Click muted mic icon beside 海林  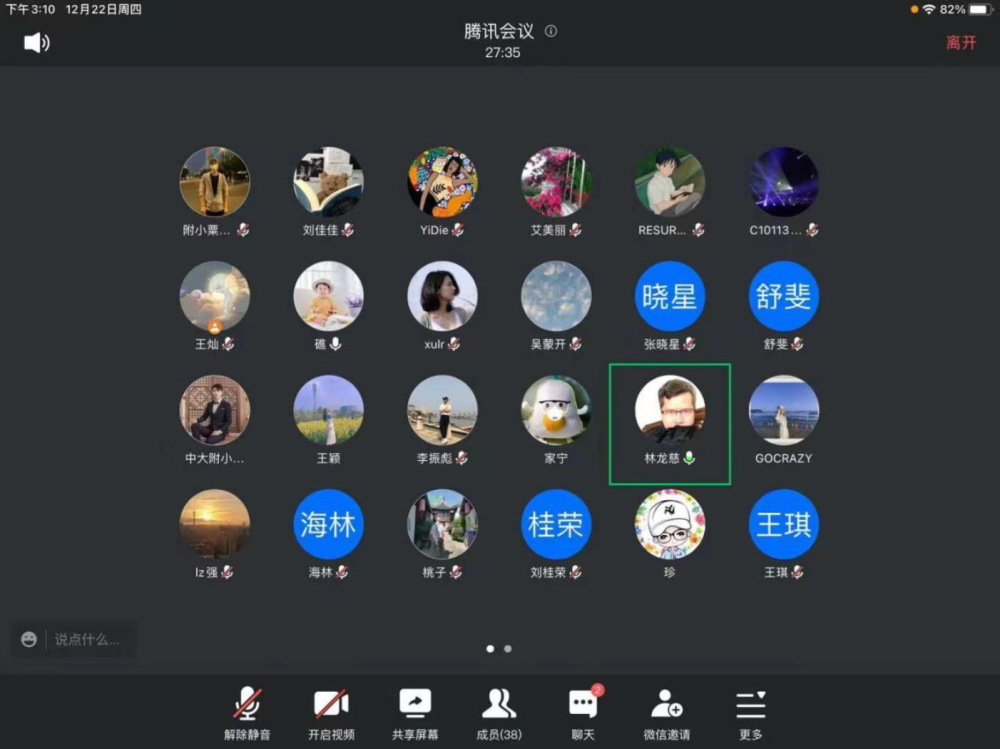(x=342, y=572)
